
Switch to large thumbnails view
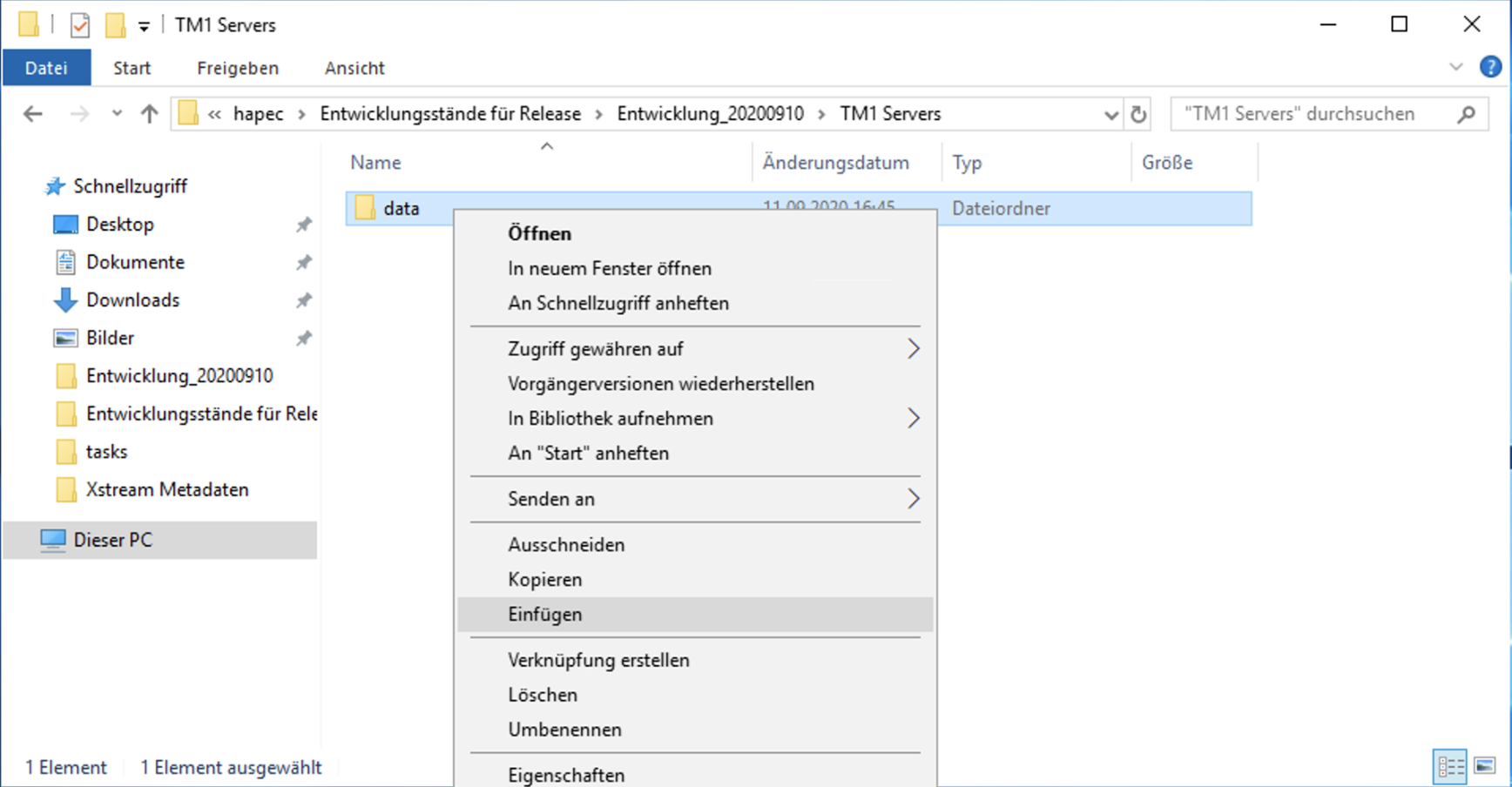1485,767
